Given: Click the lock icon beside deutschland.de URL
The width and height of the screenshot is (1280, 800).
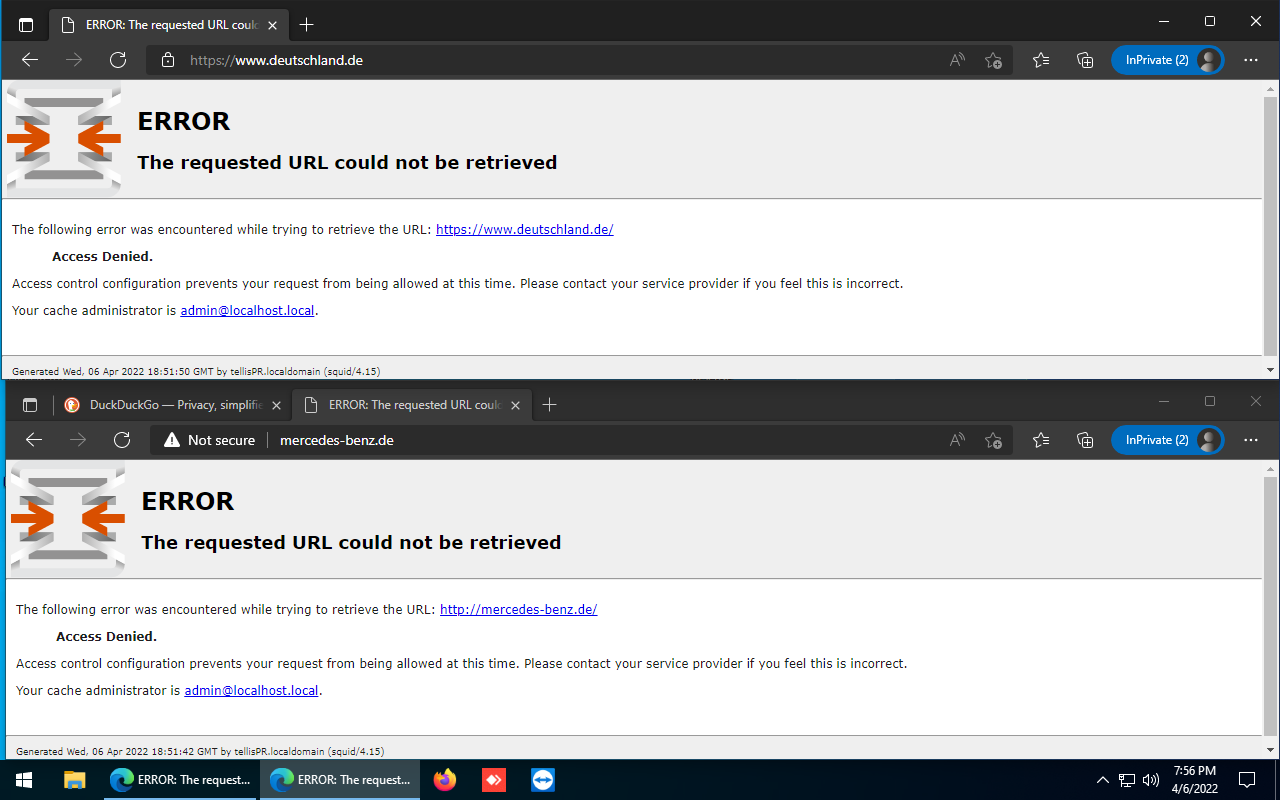Looking at the screenshot, I should click(x=167, y=60).
